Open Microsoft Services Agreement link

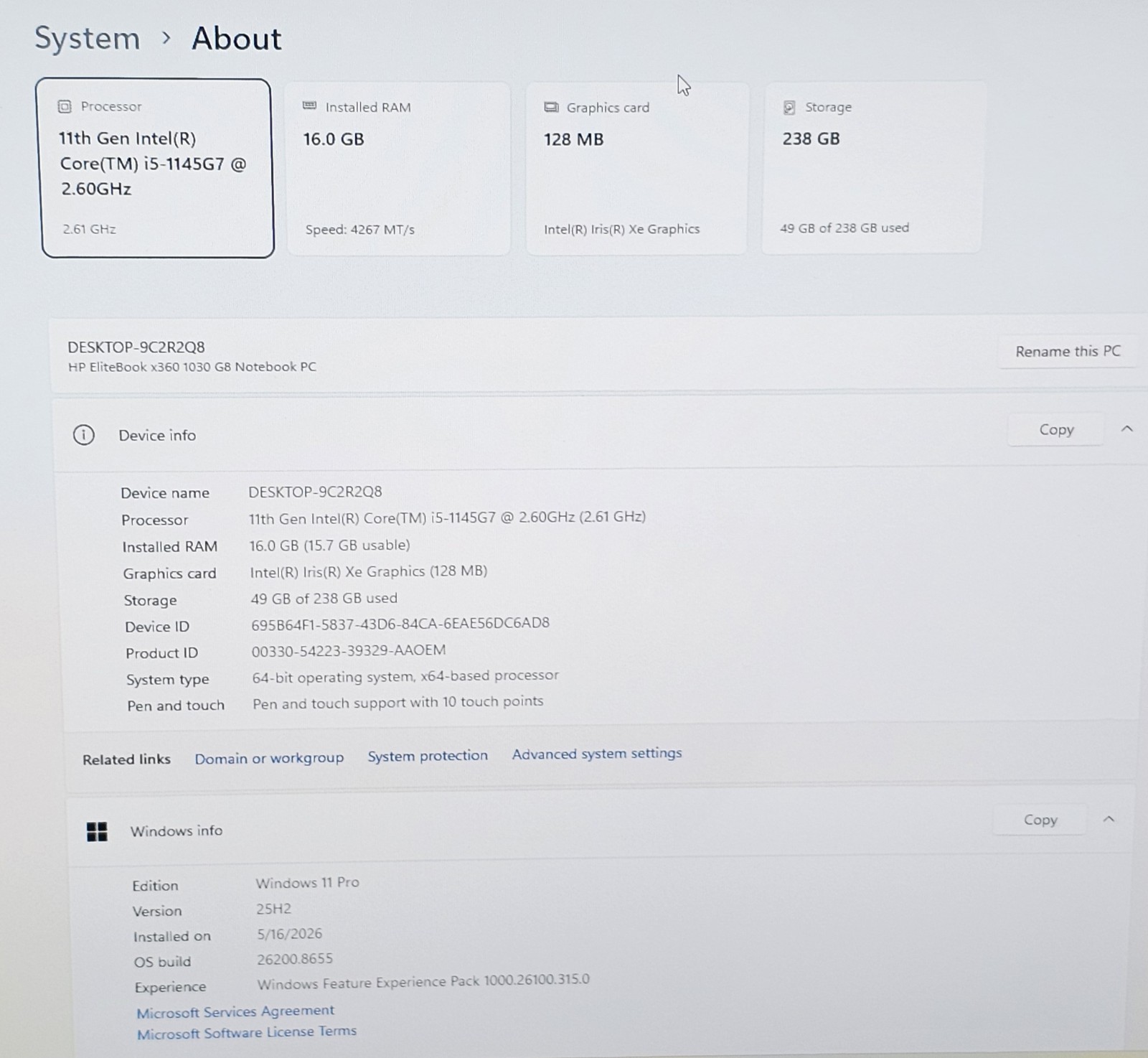235,1011
